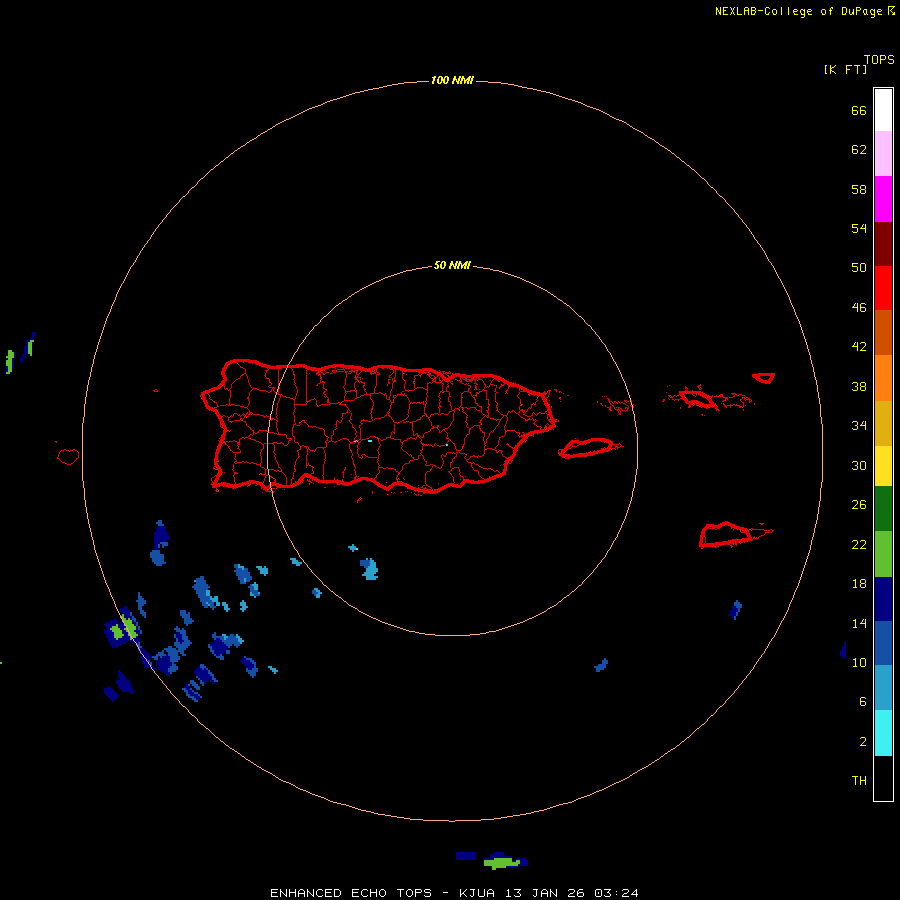Click the medium blue legend swatch near 10
This screenshot has width=900, height=900.
click(883, 643)
